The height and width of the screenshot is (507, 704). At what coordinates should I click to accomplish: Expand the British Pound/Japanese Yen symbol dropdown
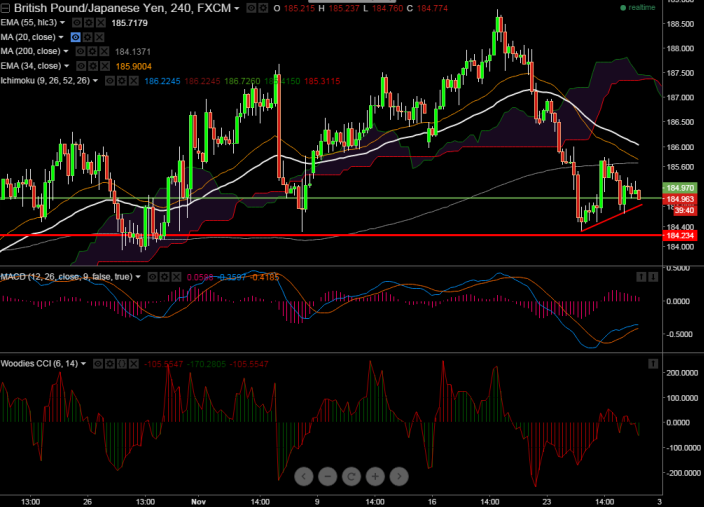[237, 7]
